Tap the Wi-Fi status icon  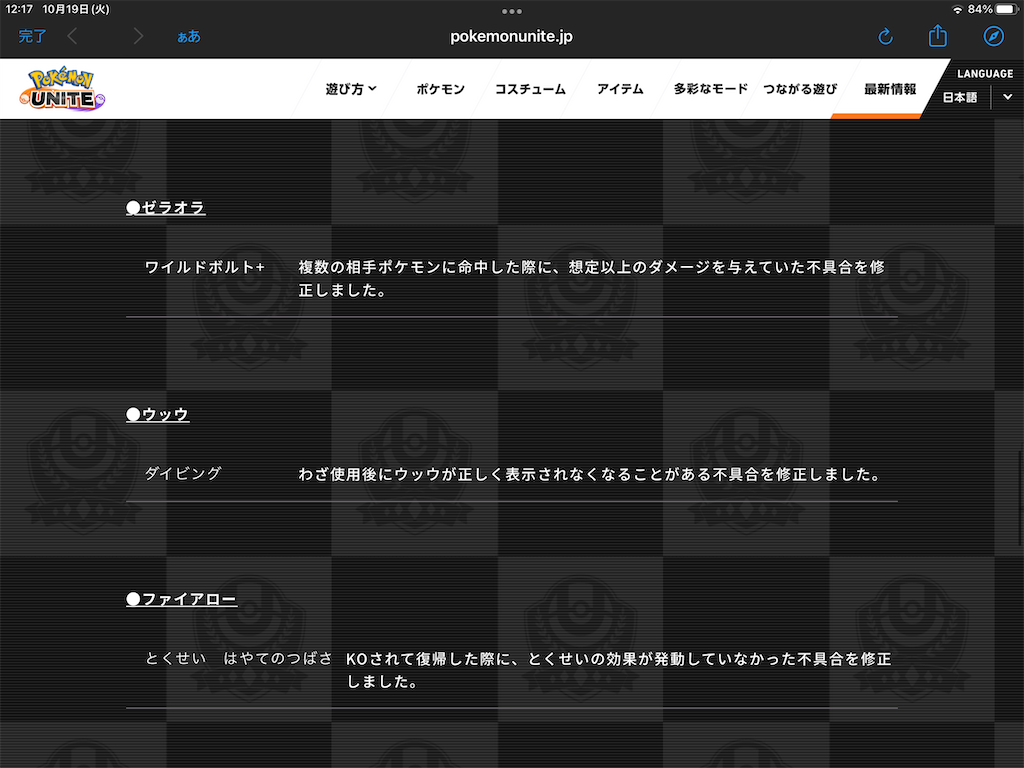pos(957,9)
